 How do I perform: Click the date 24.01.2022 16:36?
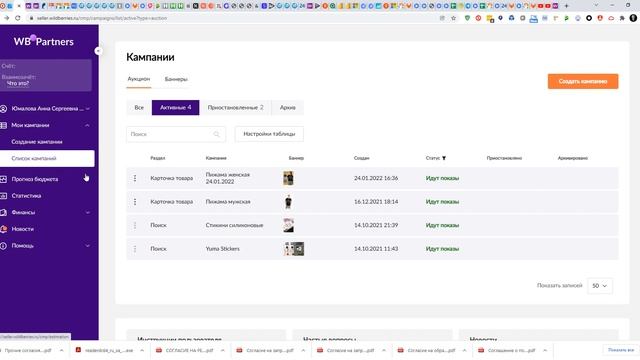click(x=376, y=178)
